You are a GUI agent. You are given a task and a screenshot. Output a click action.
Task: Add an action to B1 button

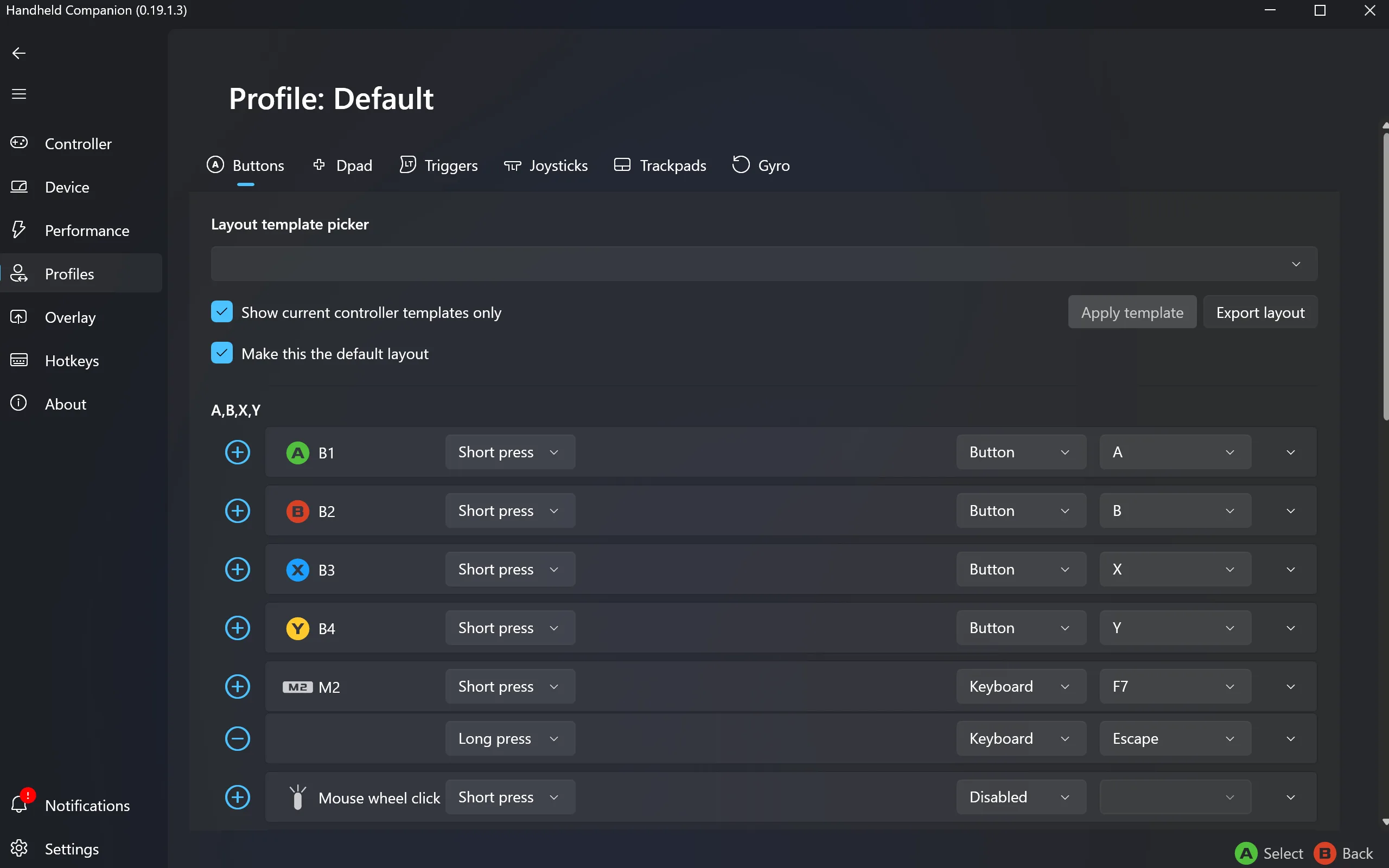click(x=238, y=452)
